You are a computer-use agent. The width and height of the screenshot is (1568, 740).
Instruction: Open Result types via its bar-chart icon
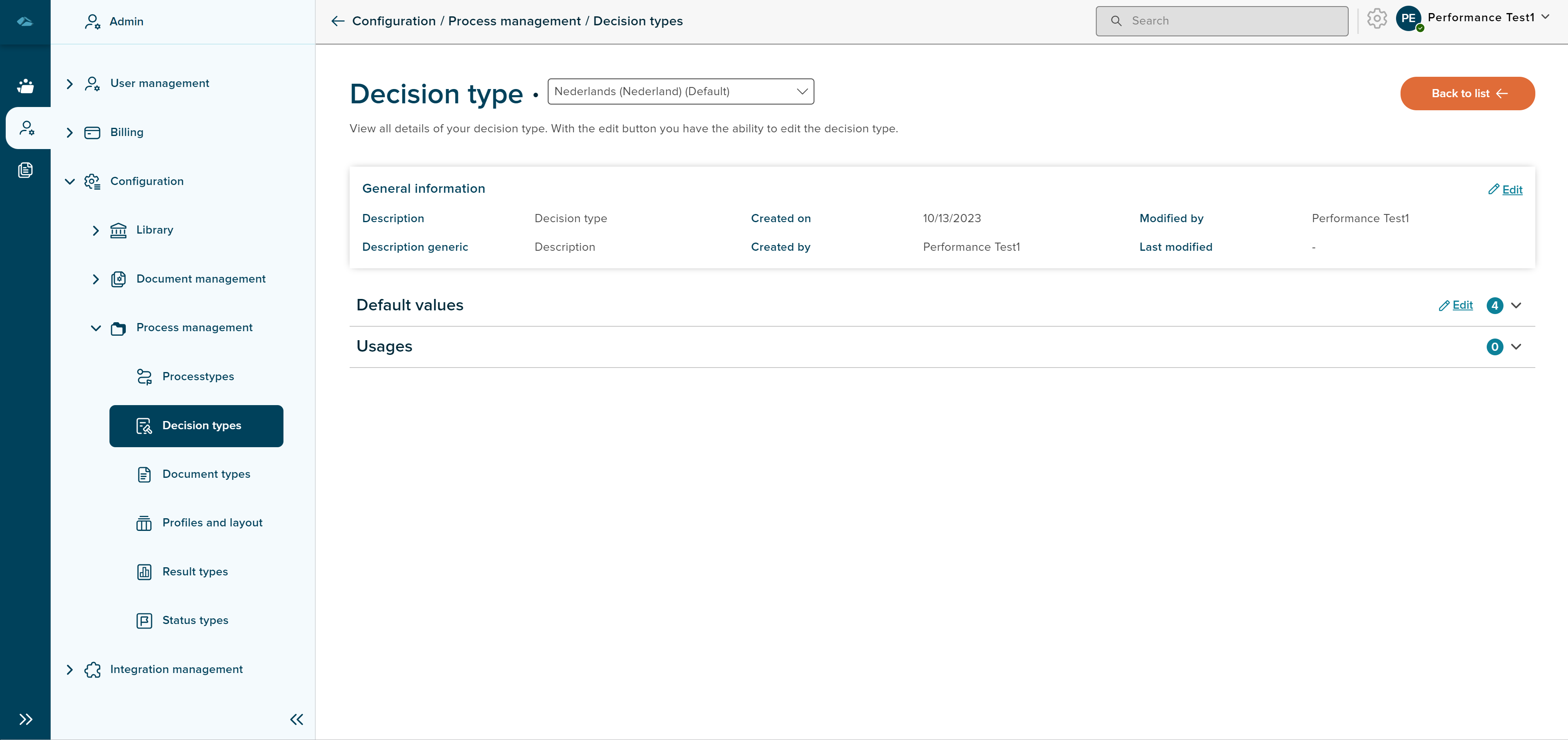(144, 571)
